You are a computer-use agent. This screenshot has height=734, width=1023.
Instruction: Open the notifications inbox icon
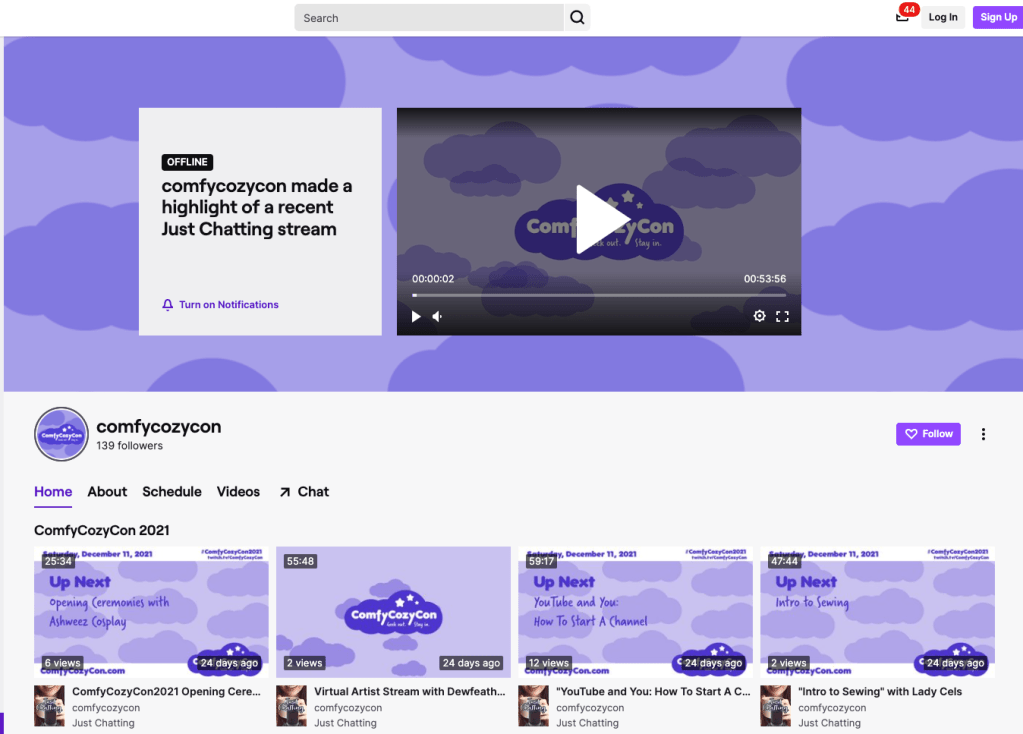pos(902,17)
